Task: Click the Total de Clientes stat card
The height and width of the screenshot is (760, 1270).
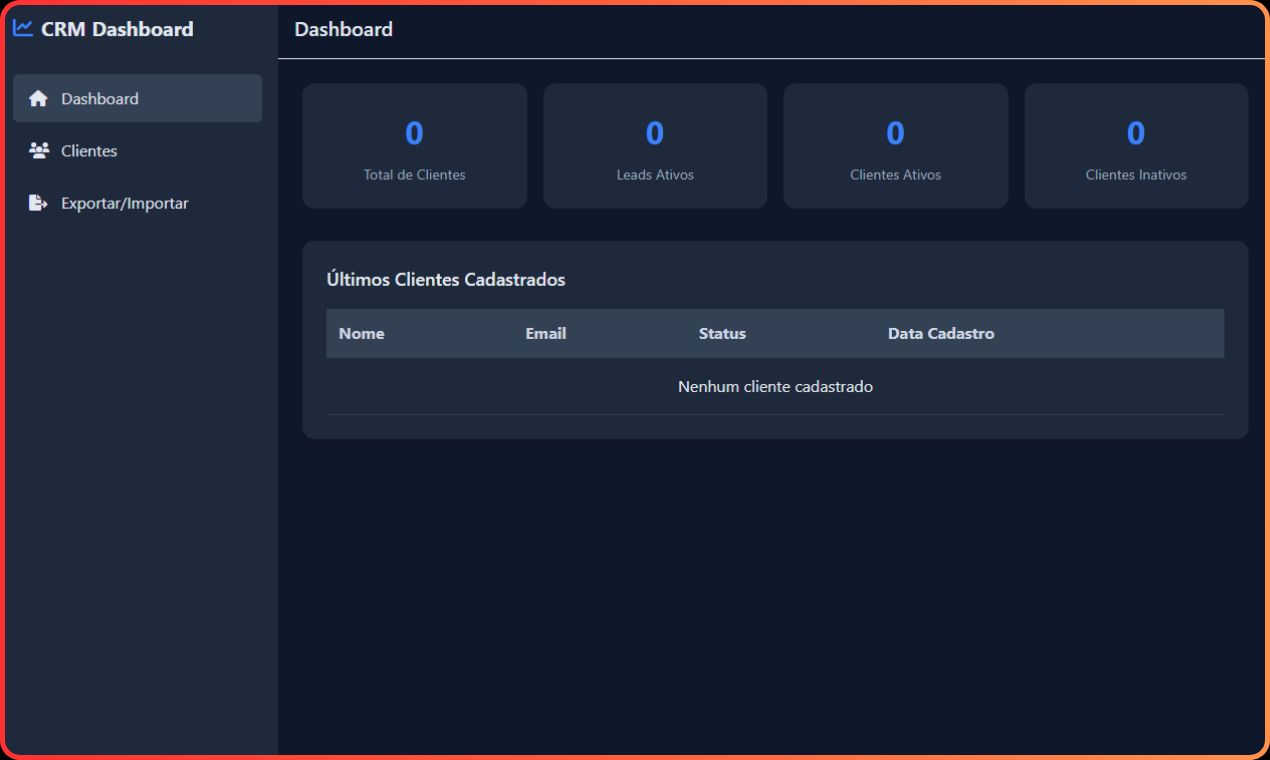Action: point(414,146)
